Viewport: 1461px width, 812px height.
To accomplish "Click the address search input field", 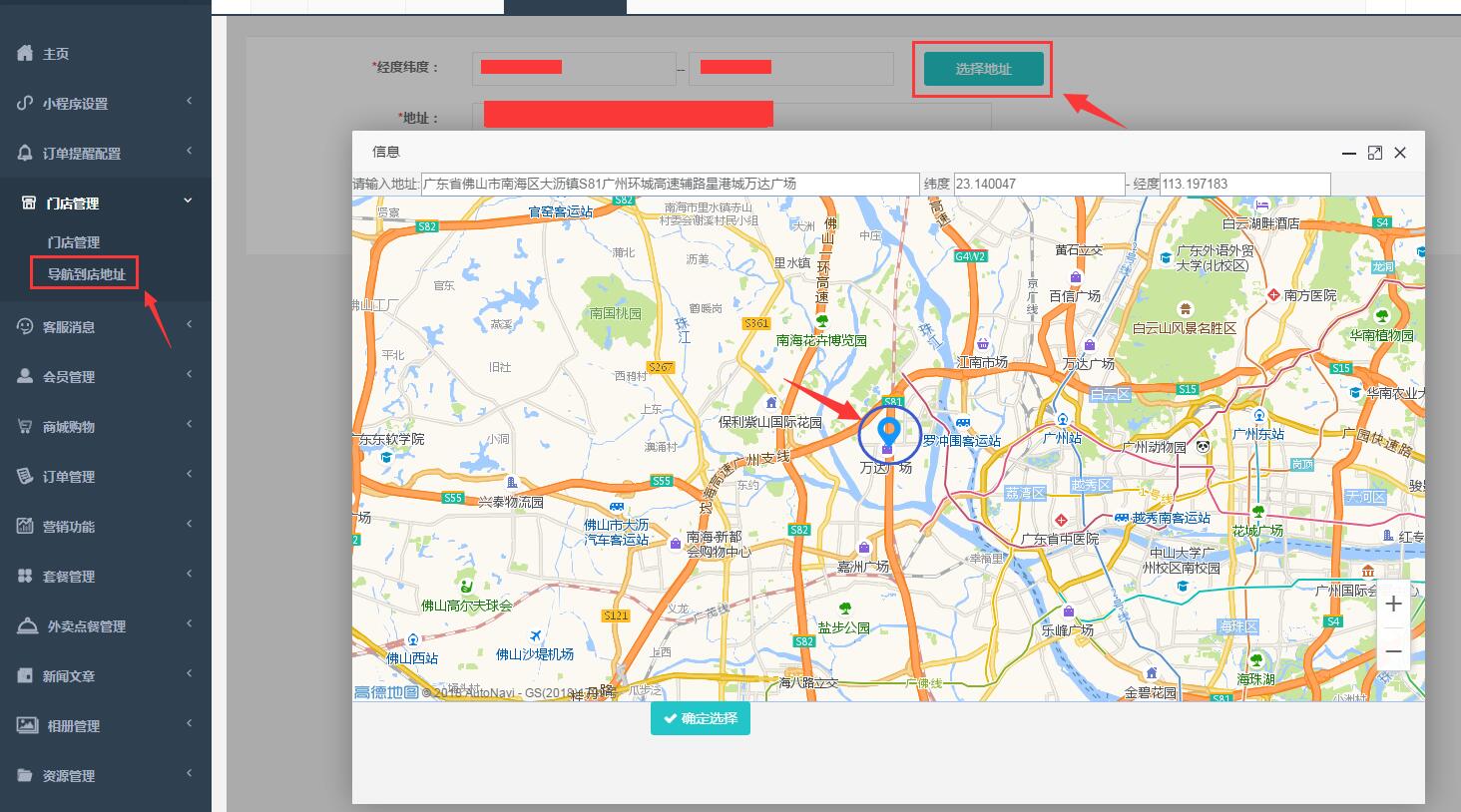I will [x=669, y=184].
